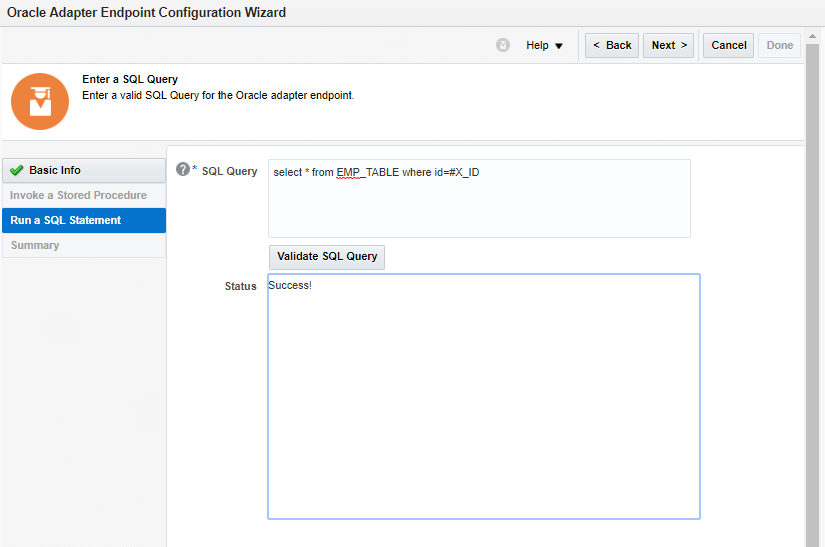Proceed with the Next button
Screen dimensions: 825x547
pyautogui.click(x=669, y=45)
